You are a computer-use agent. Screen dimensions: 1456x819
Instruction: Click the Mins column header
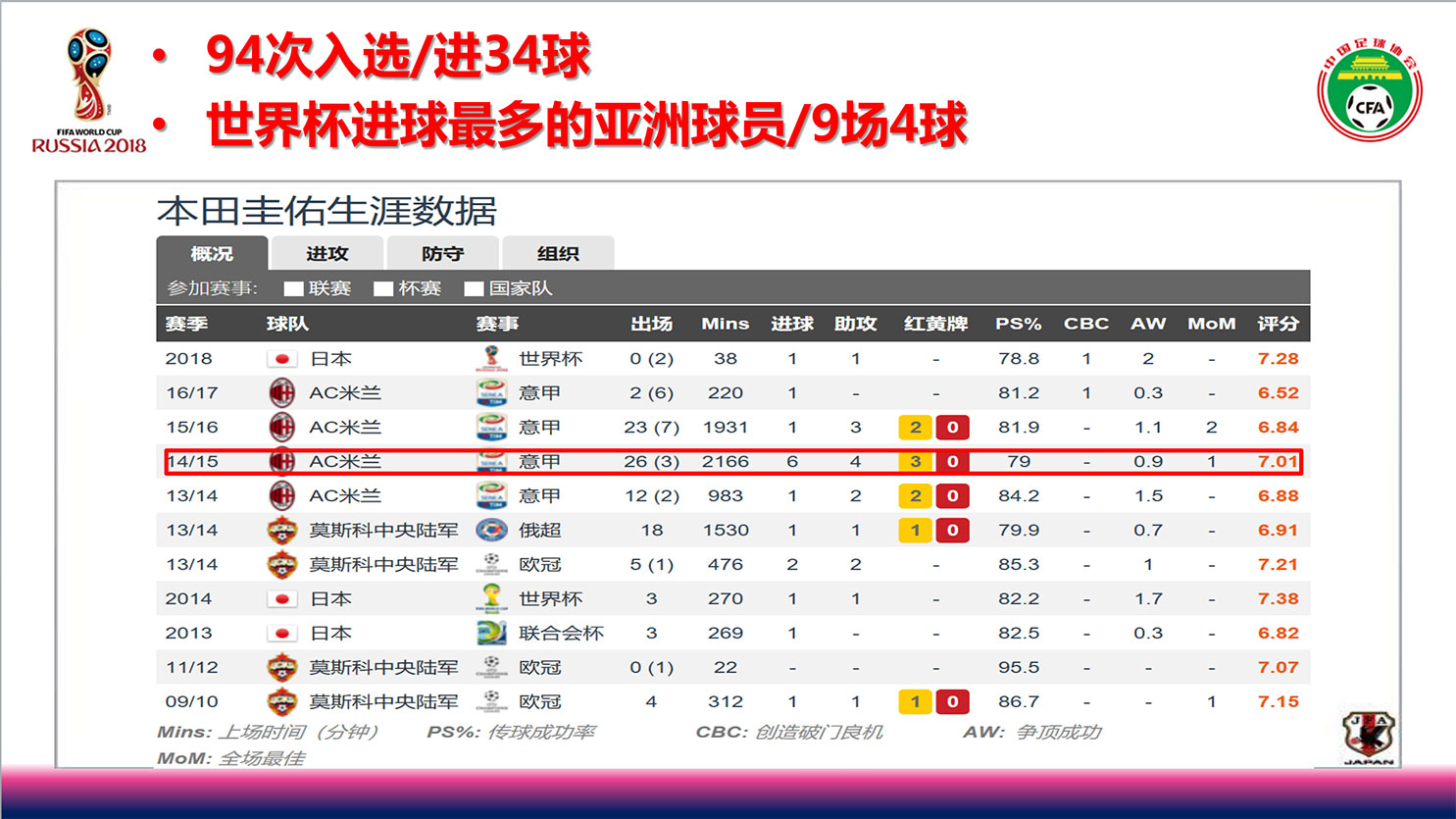[725, 324]
